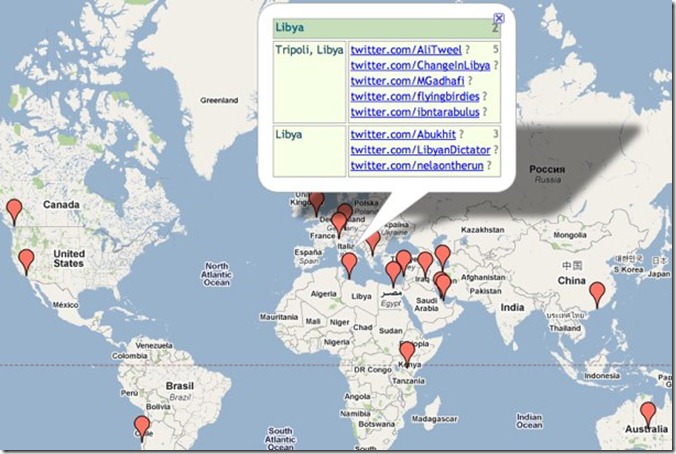Click the question mark beside MGadhafi
676x454 pixels.
point(470,81)
